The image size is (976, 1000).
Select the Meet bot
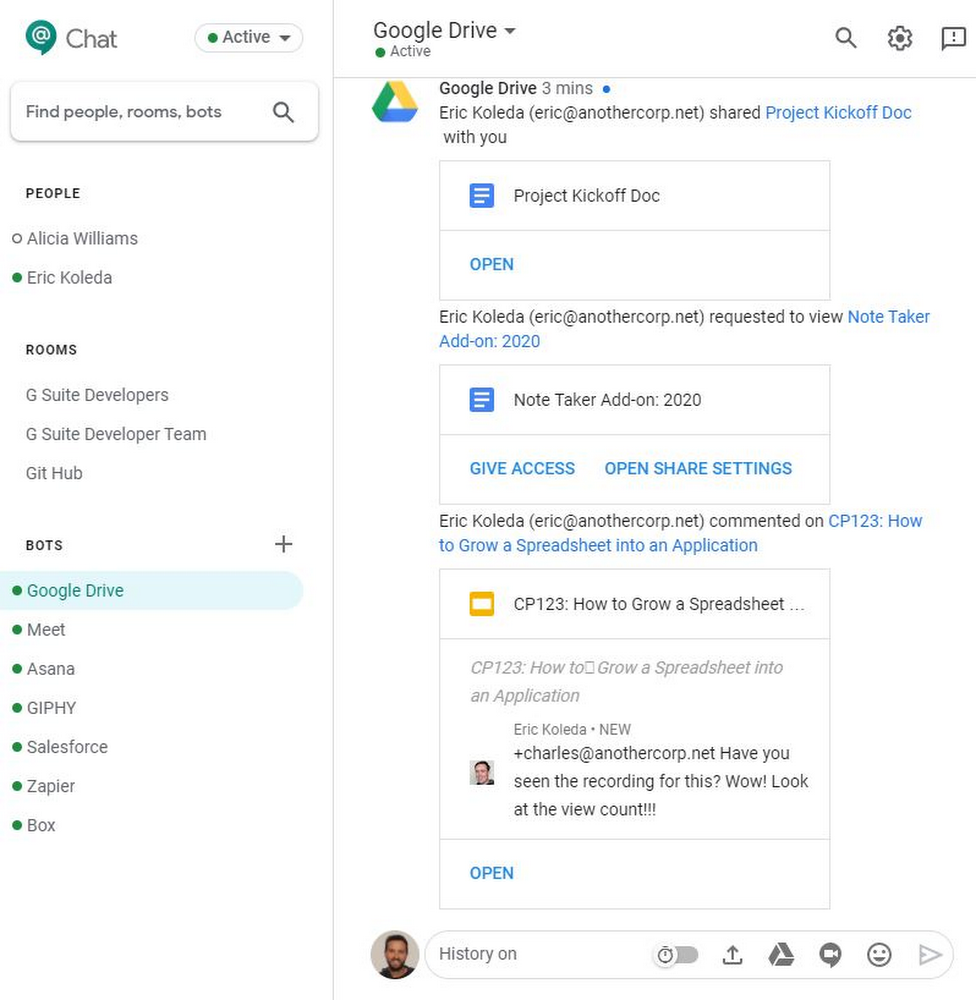pyautogui.click(x=46, y=629)
